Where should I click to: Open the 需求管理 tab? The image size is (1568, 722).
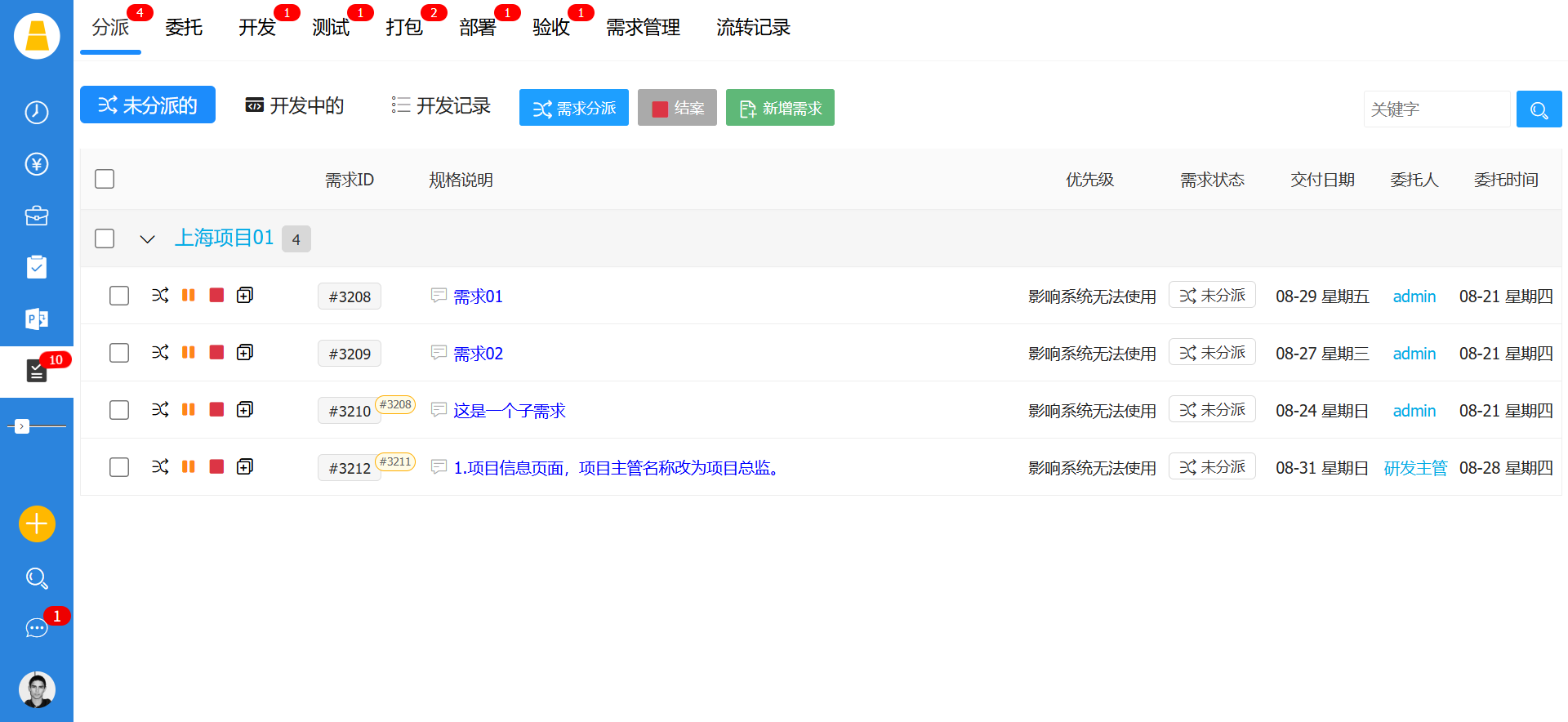coord(643,28)
